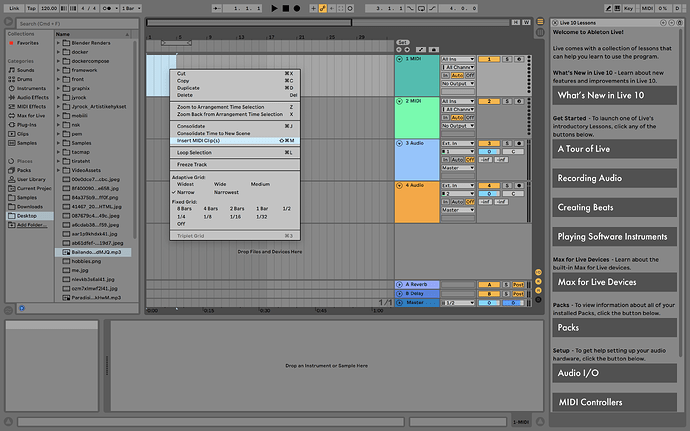Expand Blender Renders folder
This screenshot has width=690, height=431.
tap(58, 43)
